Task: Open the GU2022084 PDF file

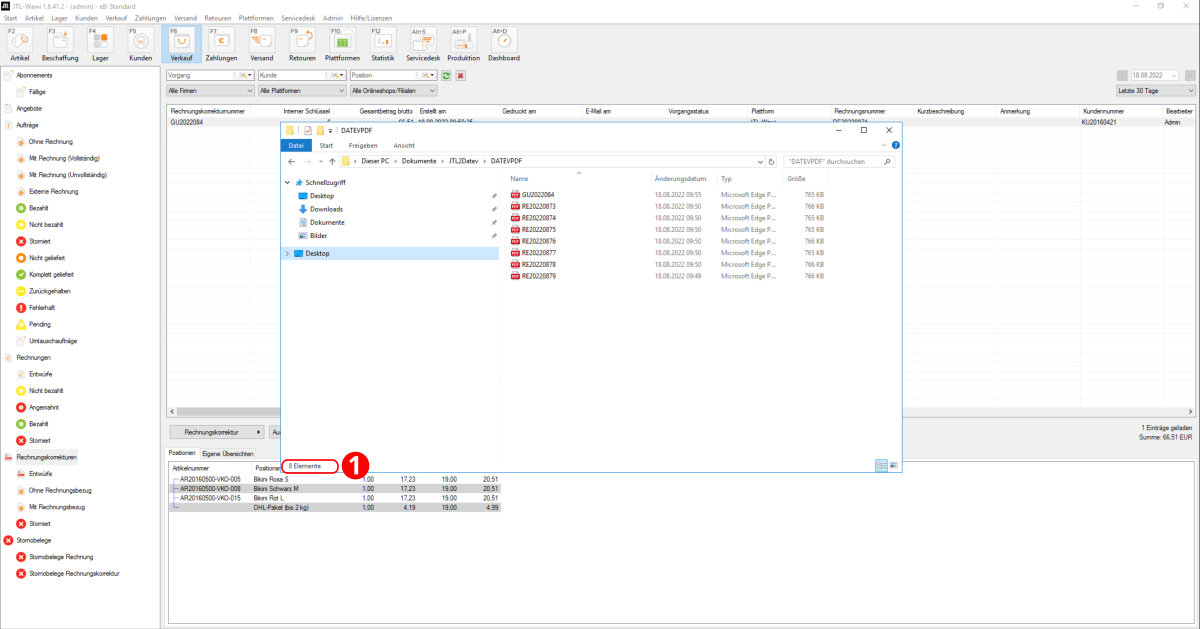Action: click(537, 195)
